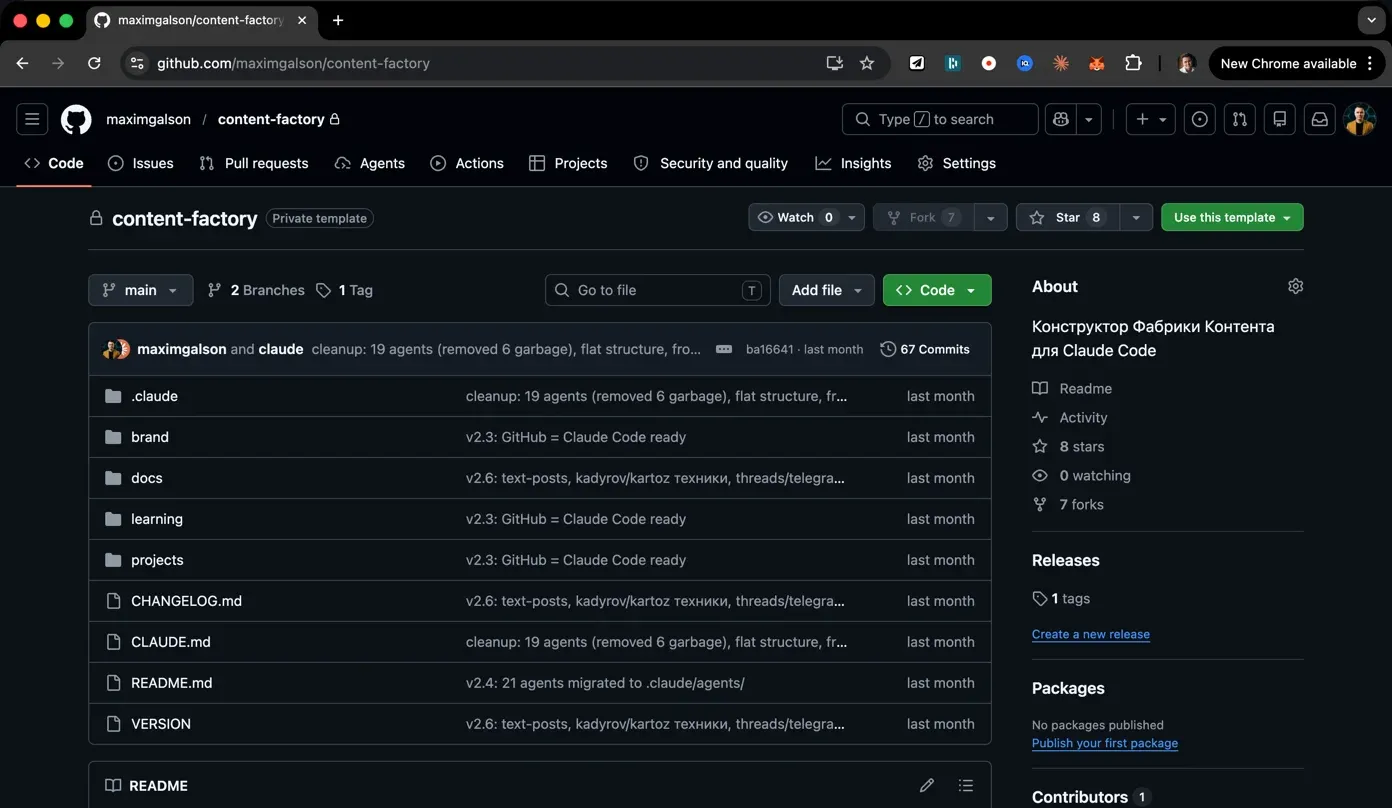Open the main branch dropdown
Screen dimensions: 1392x808
(140, 290)
